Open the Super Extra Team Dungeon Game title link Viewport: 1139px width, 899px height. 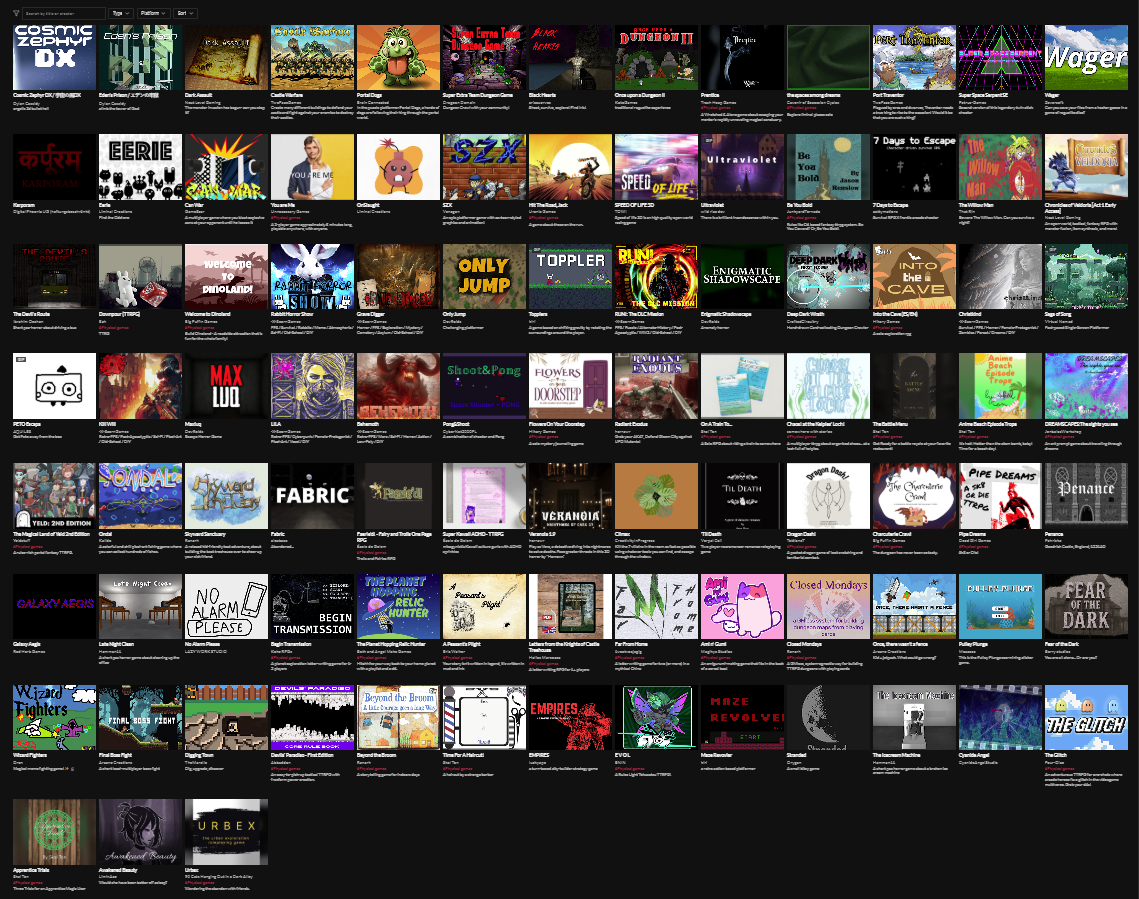coord(478,95)
